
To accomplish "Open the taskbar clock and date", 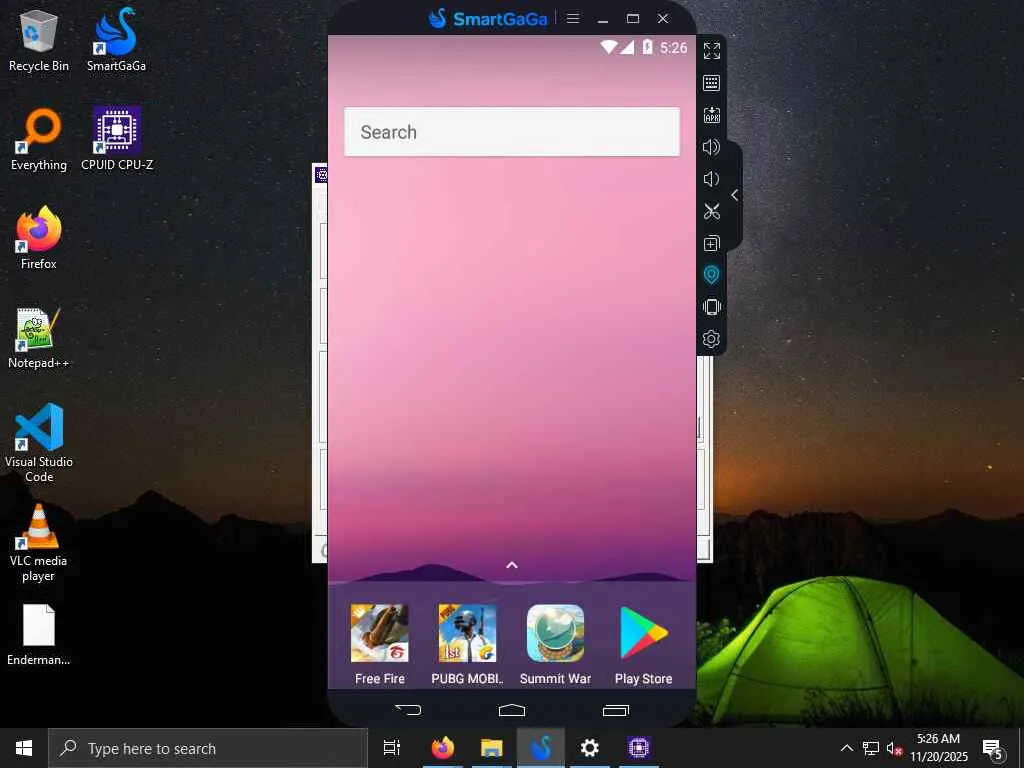I will (938, 748).
